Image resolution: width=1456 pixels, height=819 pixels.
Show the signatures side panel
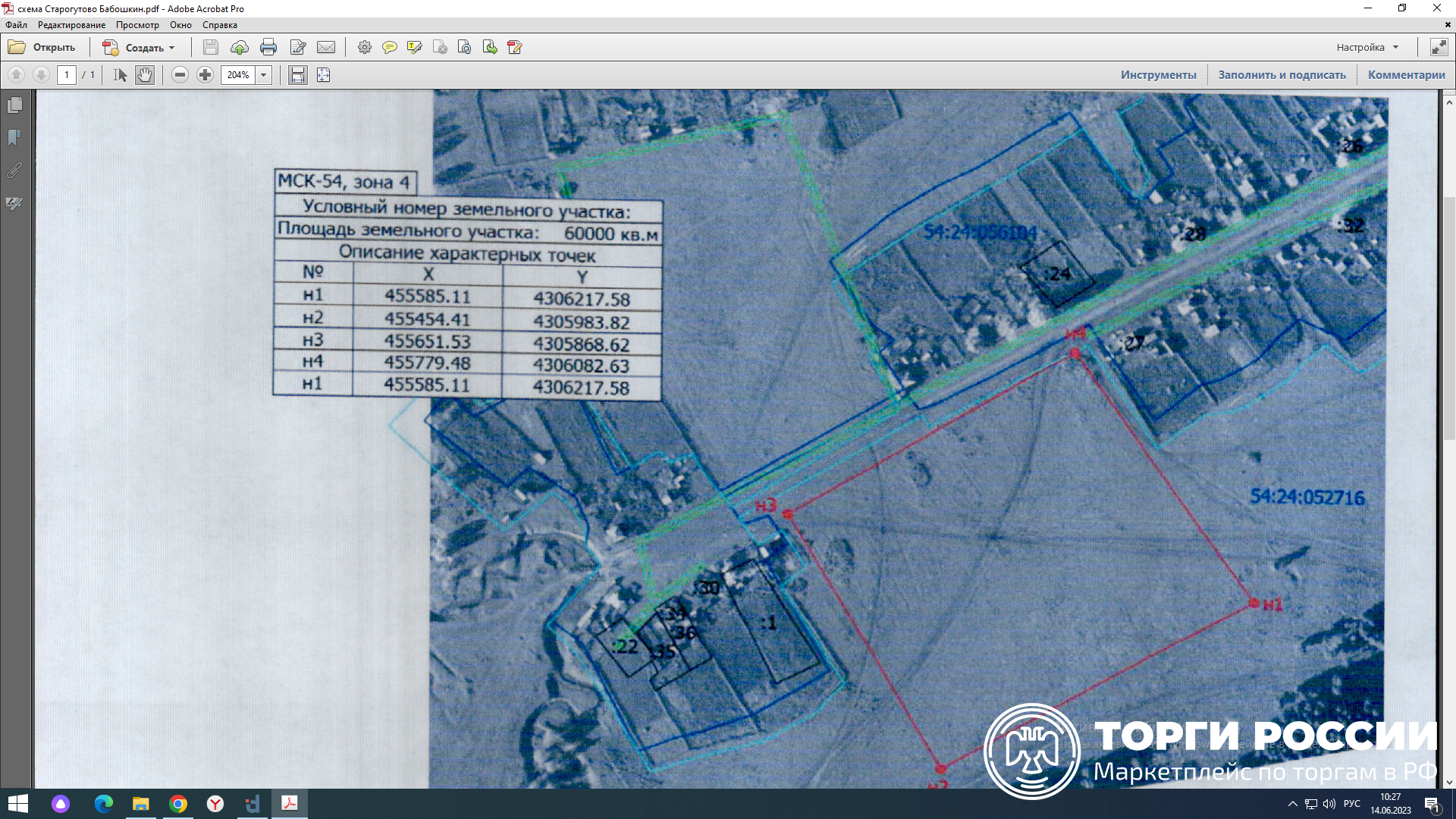pyautogui.click(x=14, y=202)
